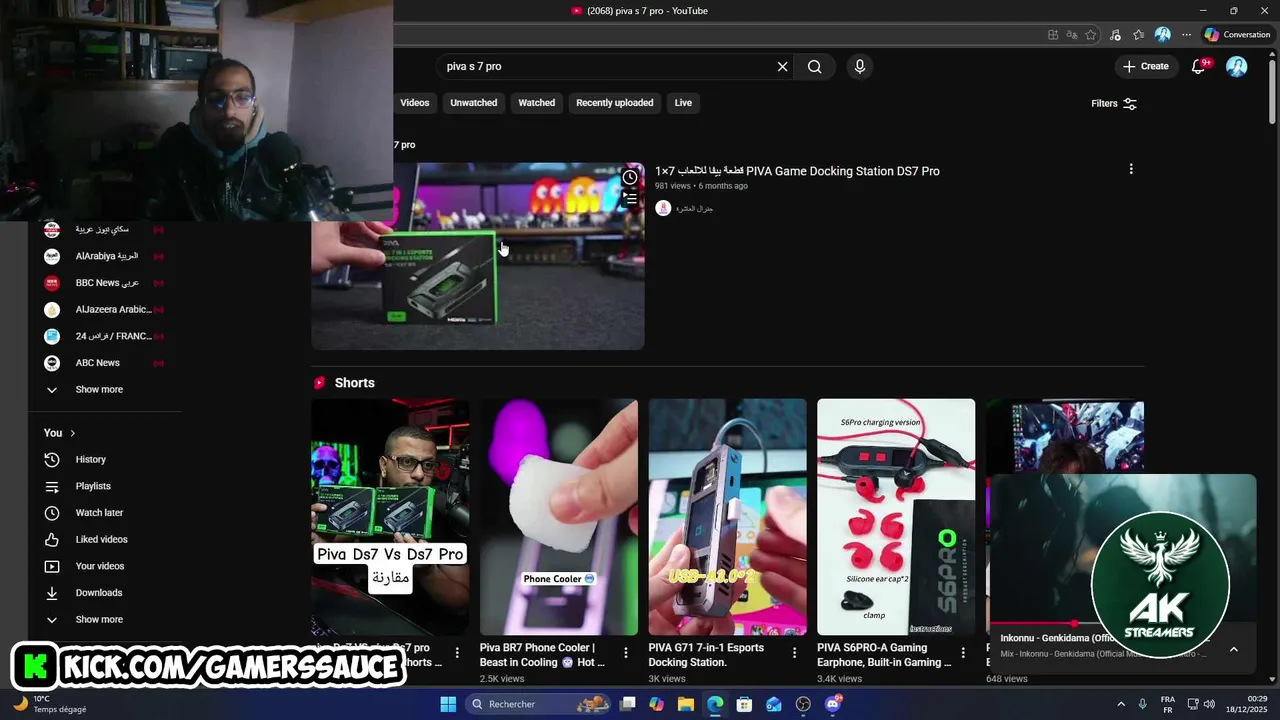The image size is (1280, 720).
Task: Open options for PIVA S6PRO-A Earphone short
Action: [x=963, y=652]
